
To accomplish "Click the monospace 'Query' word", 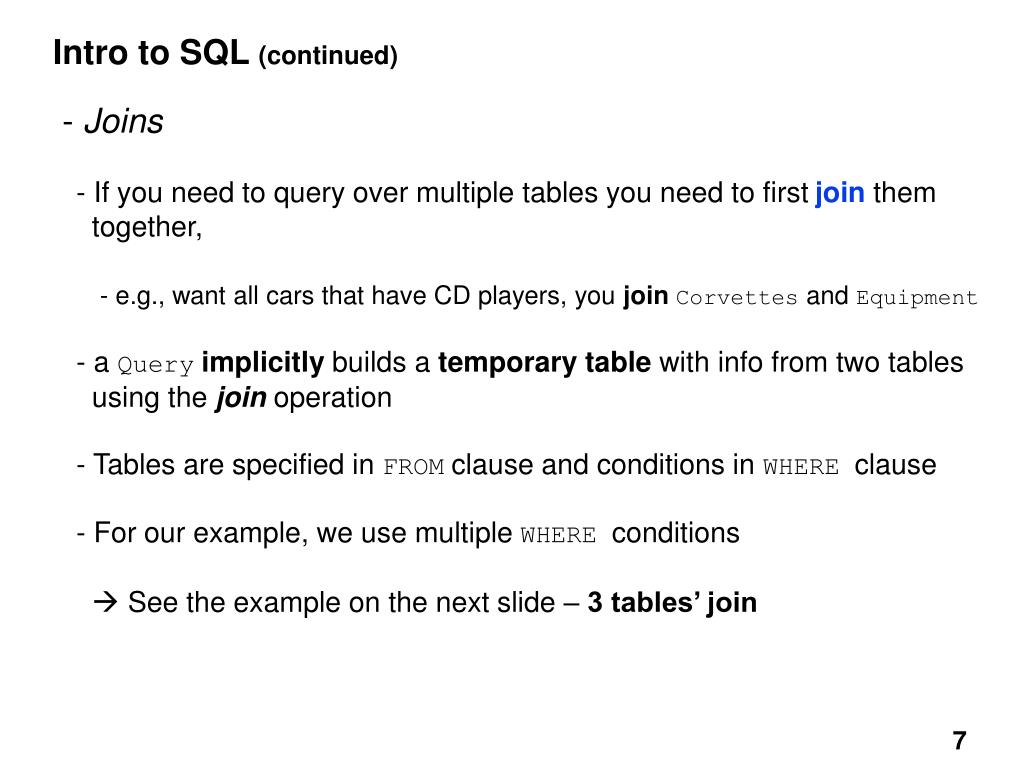I will tap(155, 365).
